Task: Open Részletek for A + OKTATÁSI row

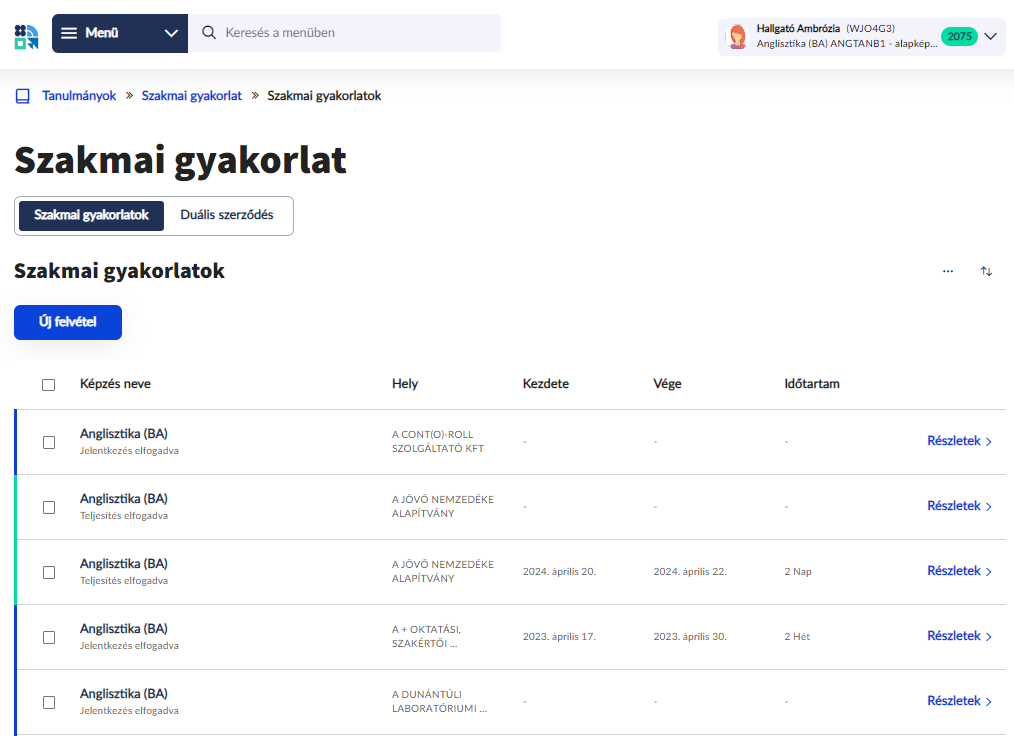Action: pos(959,636)
